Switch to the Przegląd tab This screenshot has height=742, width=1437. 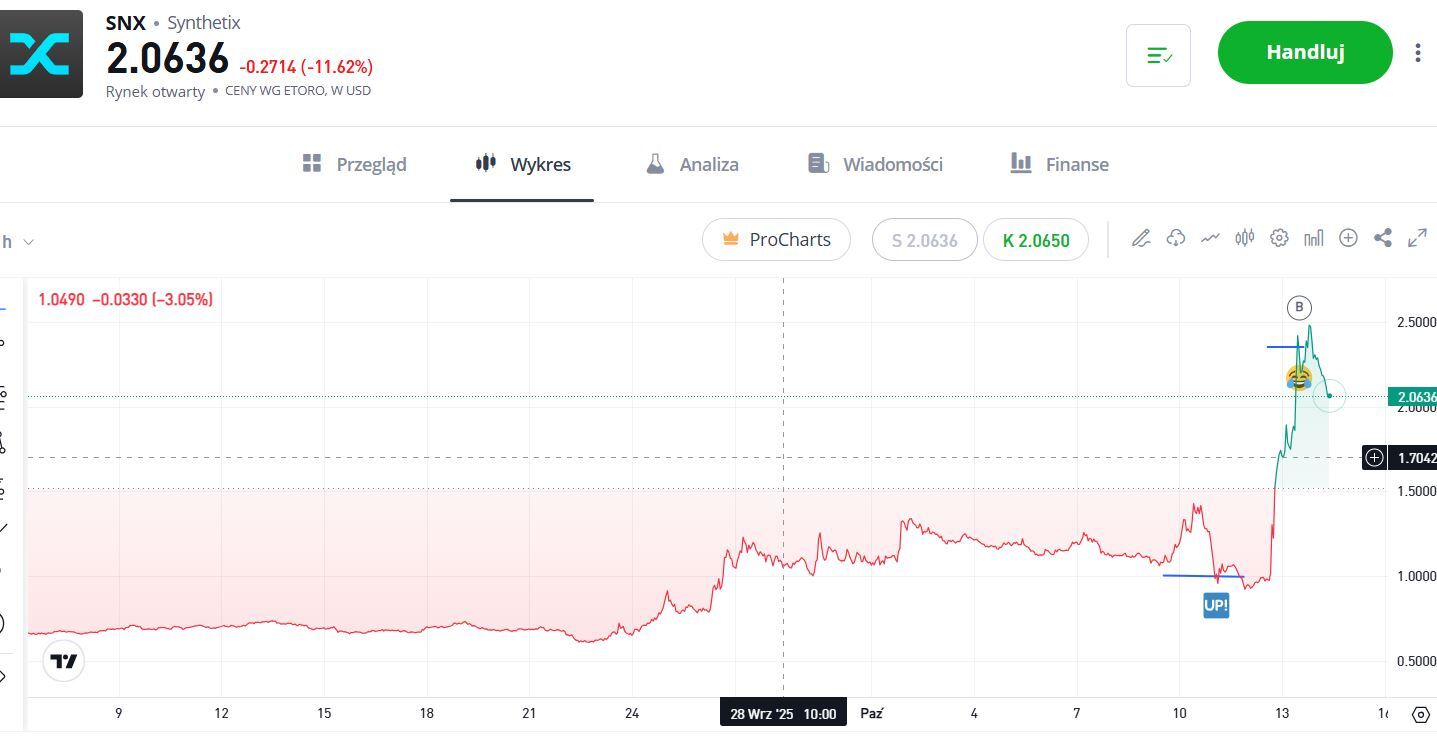(355, 164)
